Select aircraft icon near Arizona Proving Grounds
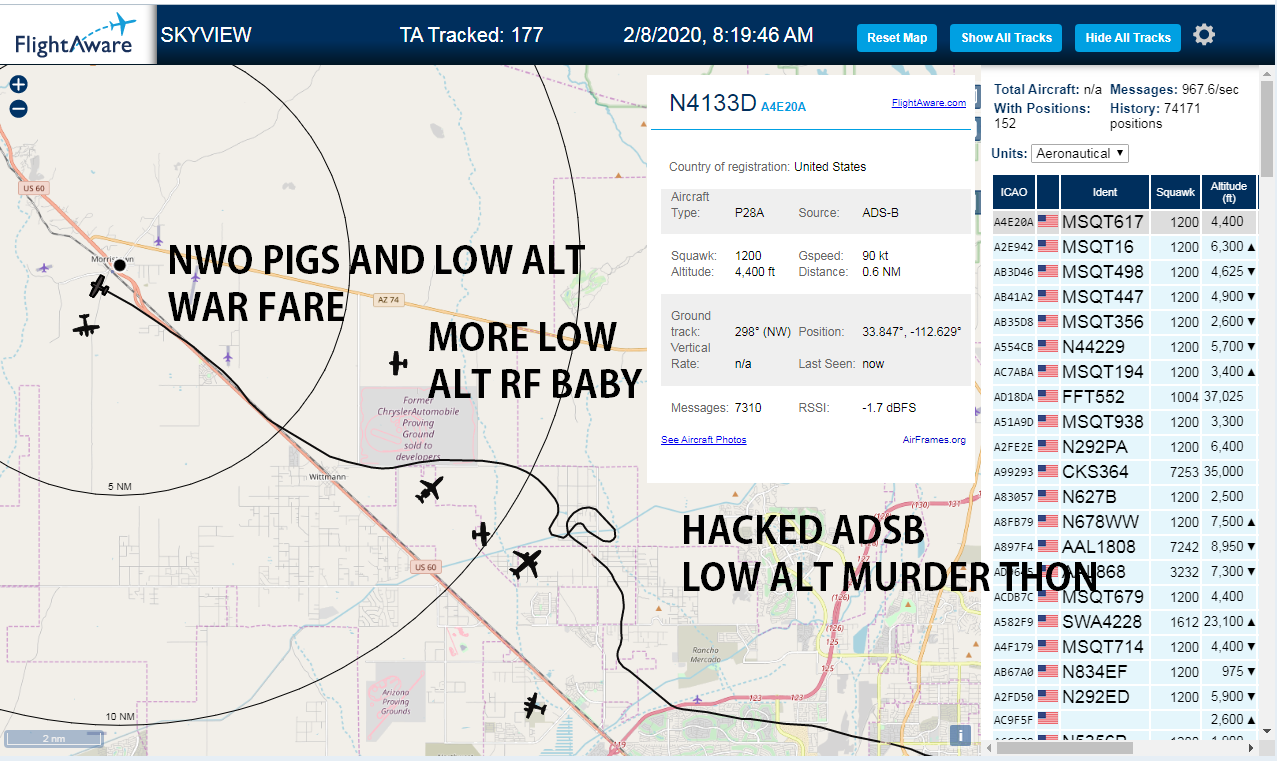 (x=535, y=705)
